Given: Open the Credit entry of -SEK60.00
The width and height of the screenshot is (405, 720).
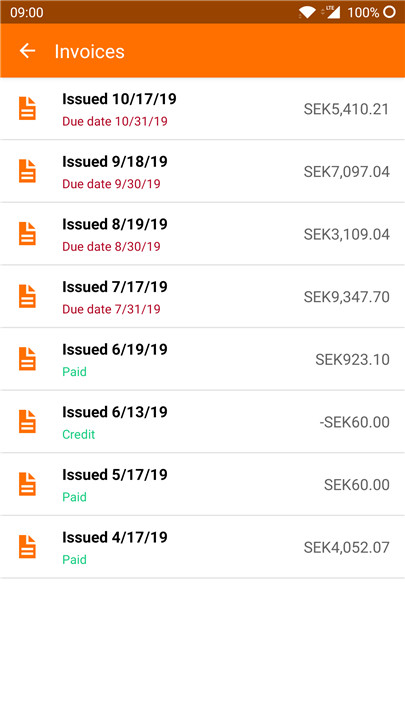Looking at the screenshot, I should 202,422.
